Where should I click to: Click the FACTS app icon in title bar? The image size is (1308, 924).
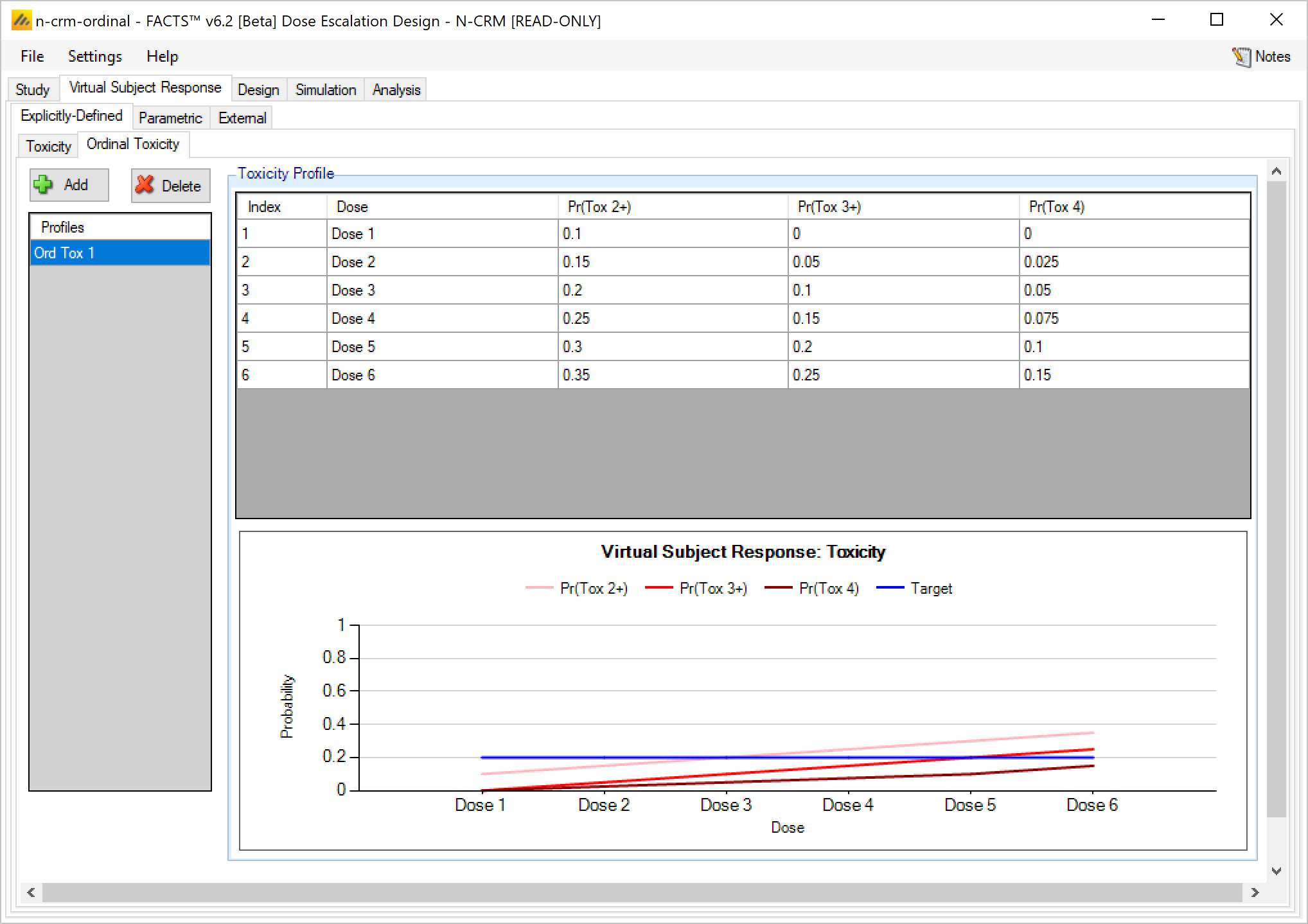(x=21, y=21)
